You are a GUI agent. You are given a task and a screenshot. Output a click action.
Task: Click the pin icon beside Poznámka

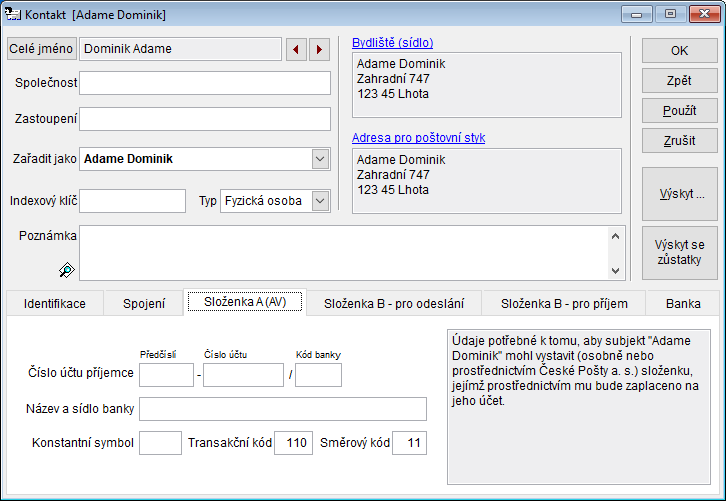point(67,269)
